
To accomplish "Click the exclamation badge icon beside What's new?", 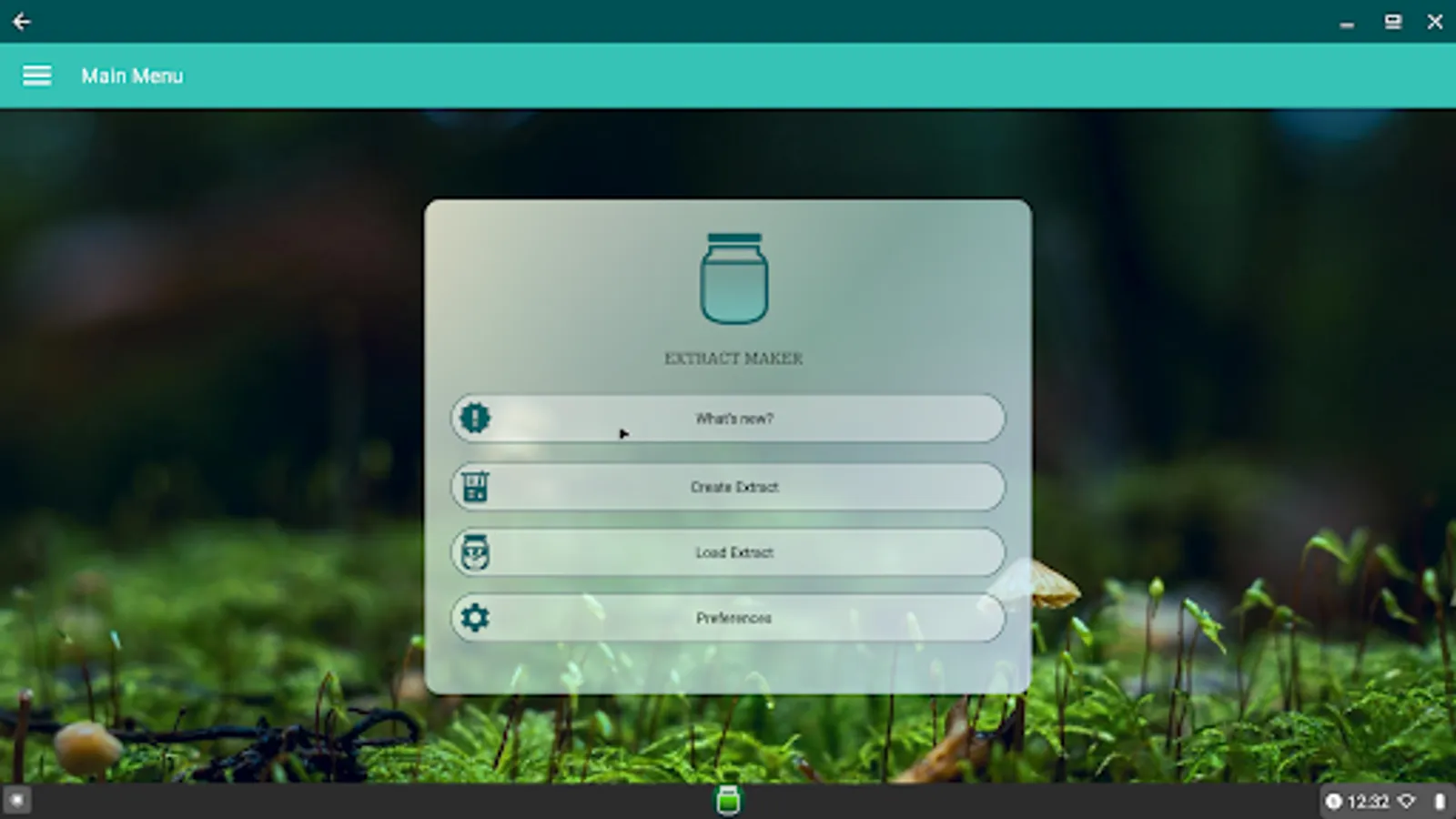I will tap(474, 418).
